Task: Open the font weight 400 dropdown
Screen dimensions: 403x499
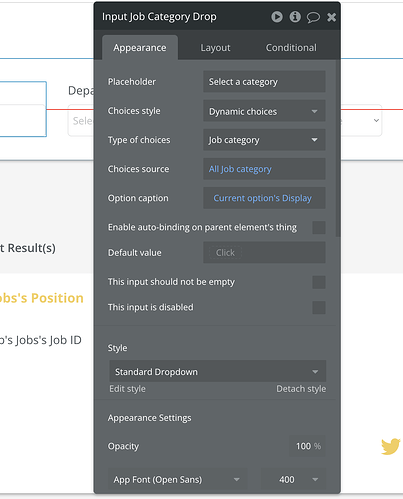Action: (293, 480)
